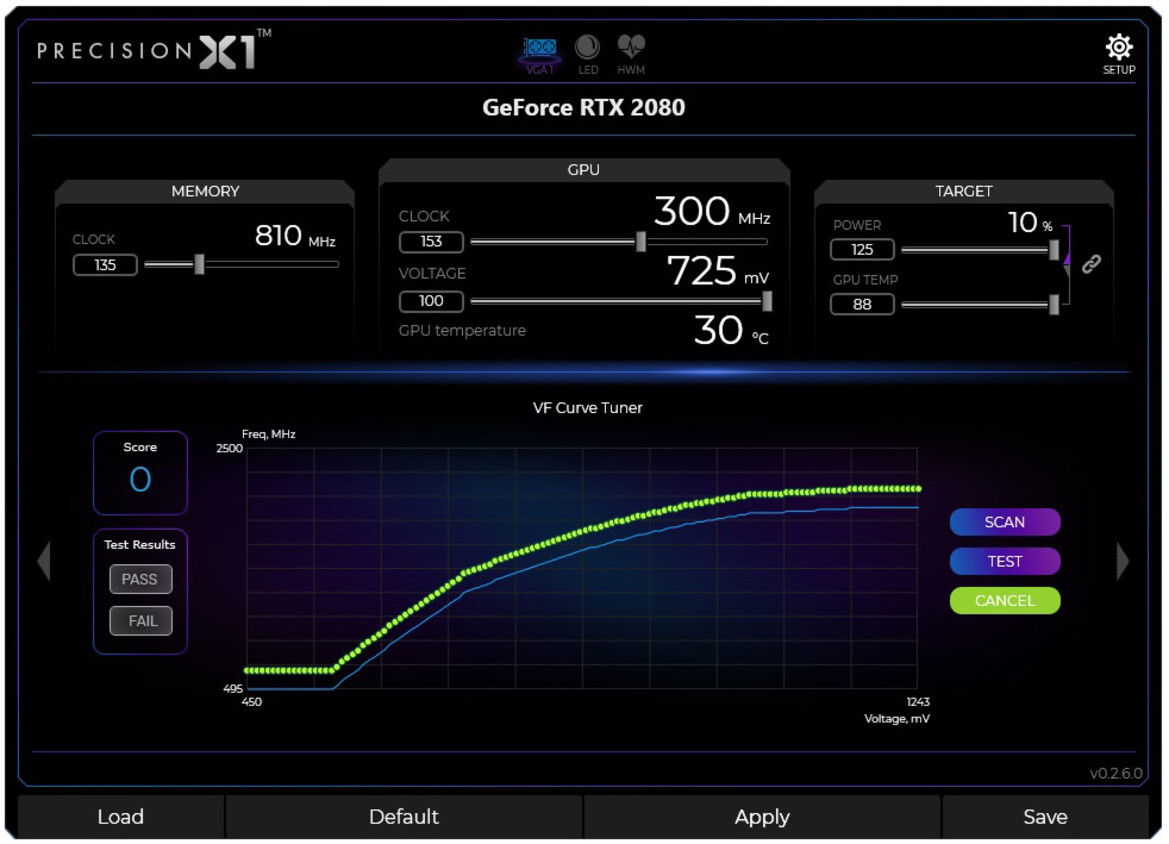Apply the current overclock settings
The height and width of the screenshot is (844, 1169).
(762, 817)
